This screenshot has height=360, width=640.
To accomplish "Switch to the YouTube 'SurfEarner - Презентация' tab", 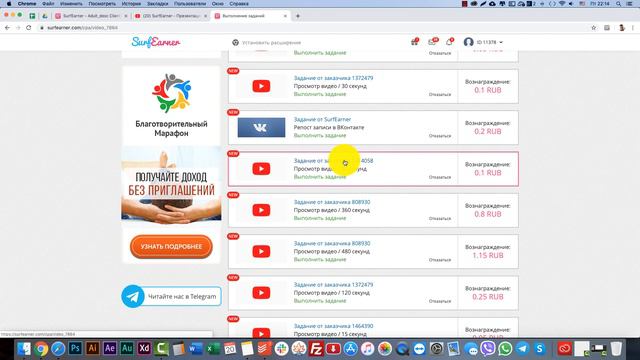I will (x=171, y=16).
